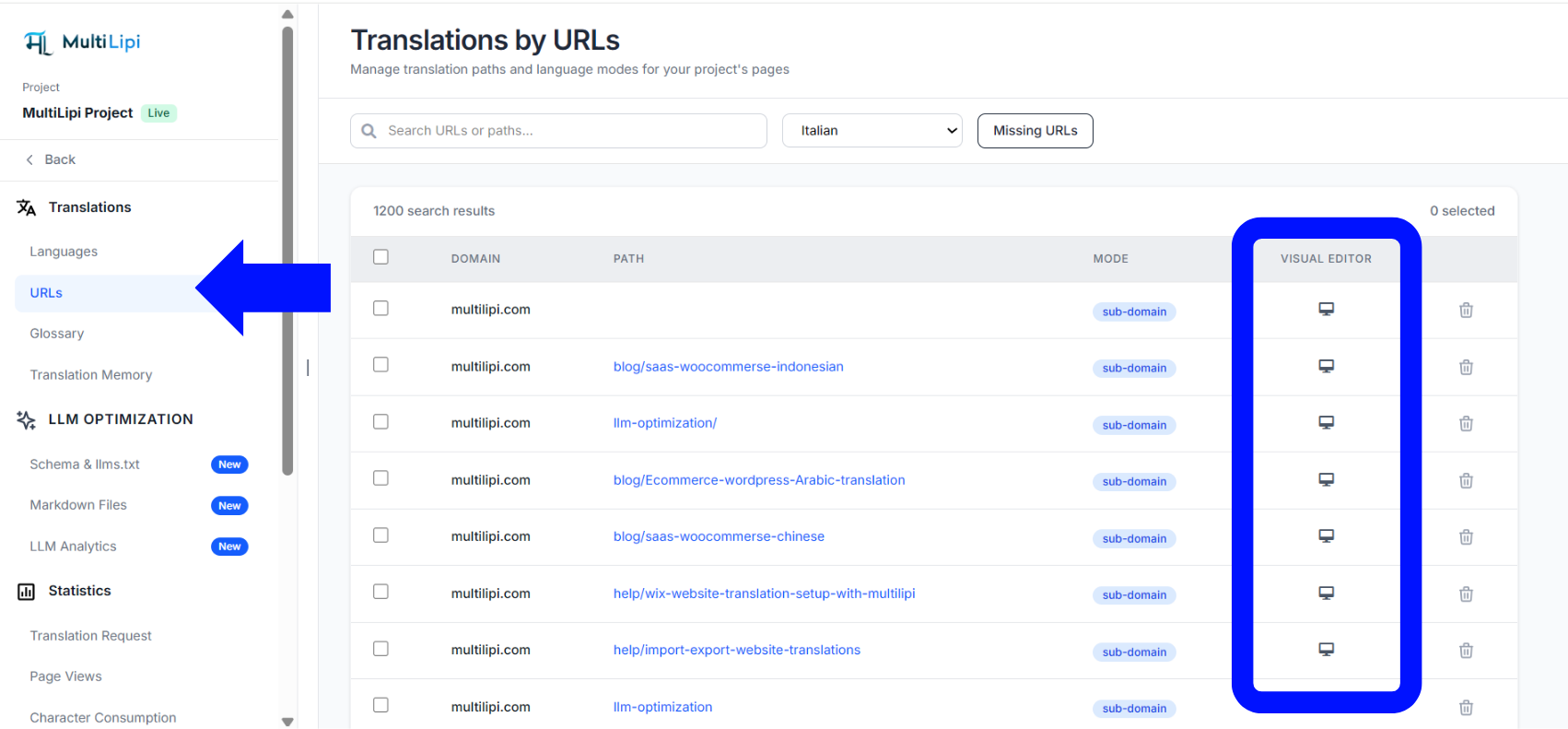
Task: Open the Glossary section
Action: coord(57,334)
